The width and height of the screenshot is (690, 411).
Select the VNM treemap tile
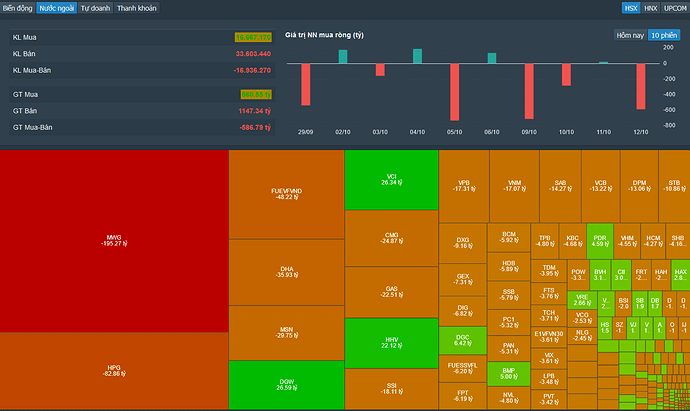pyautogui.click(x=514, y=186)
